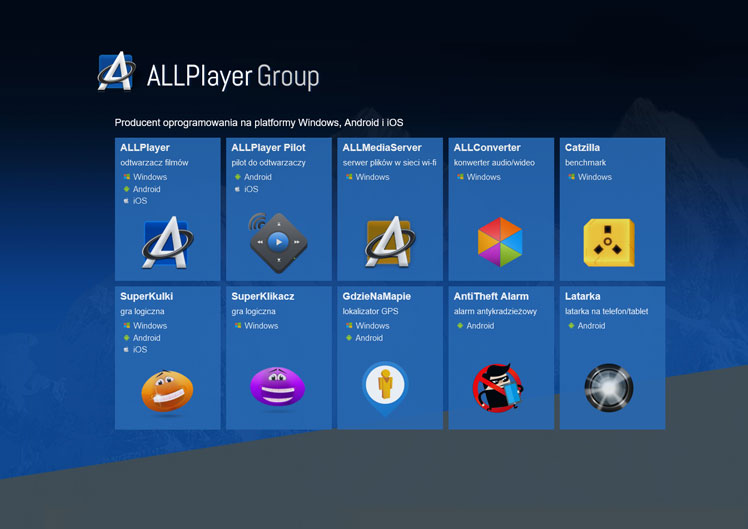Open the ALLPlayer Pilot remote control icon
The height and width of the screenshot is (529, 748).
tap(278, 242)
